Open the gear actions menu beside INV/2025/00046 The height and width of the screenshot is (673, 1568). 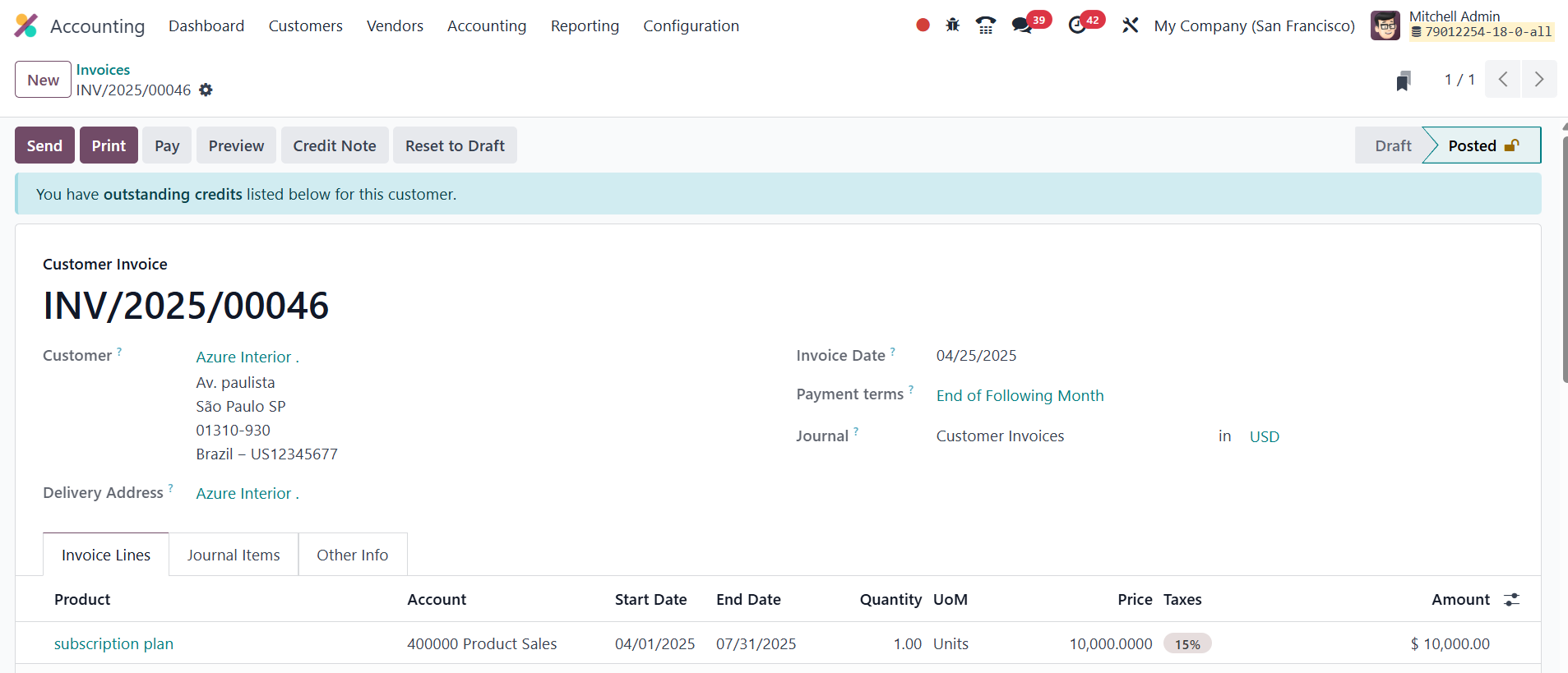click(206, 90)
